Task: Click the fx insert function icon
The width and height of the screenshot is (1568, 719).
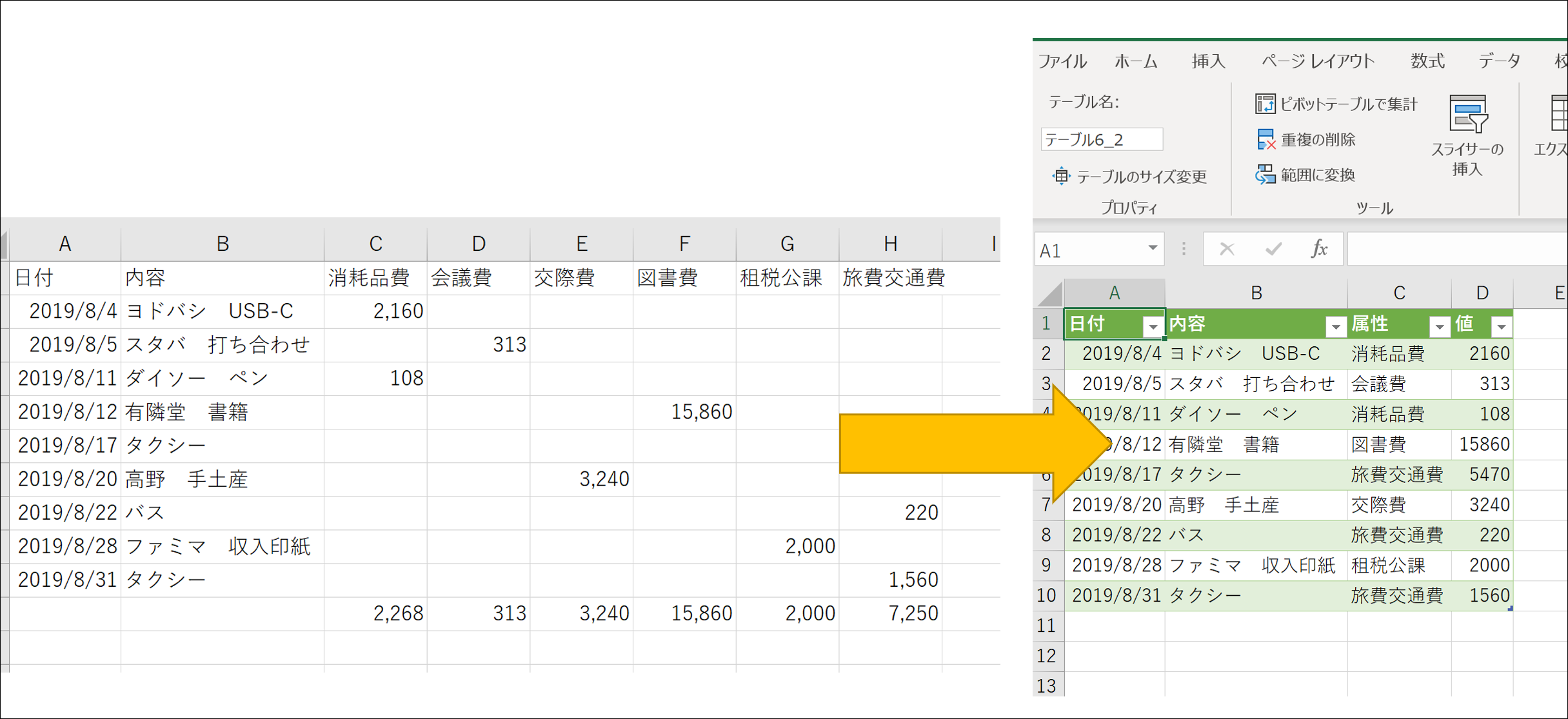Action: pyautogui.click(x=1320, y=249)
